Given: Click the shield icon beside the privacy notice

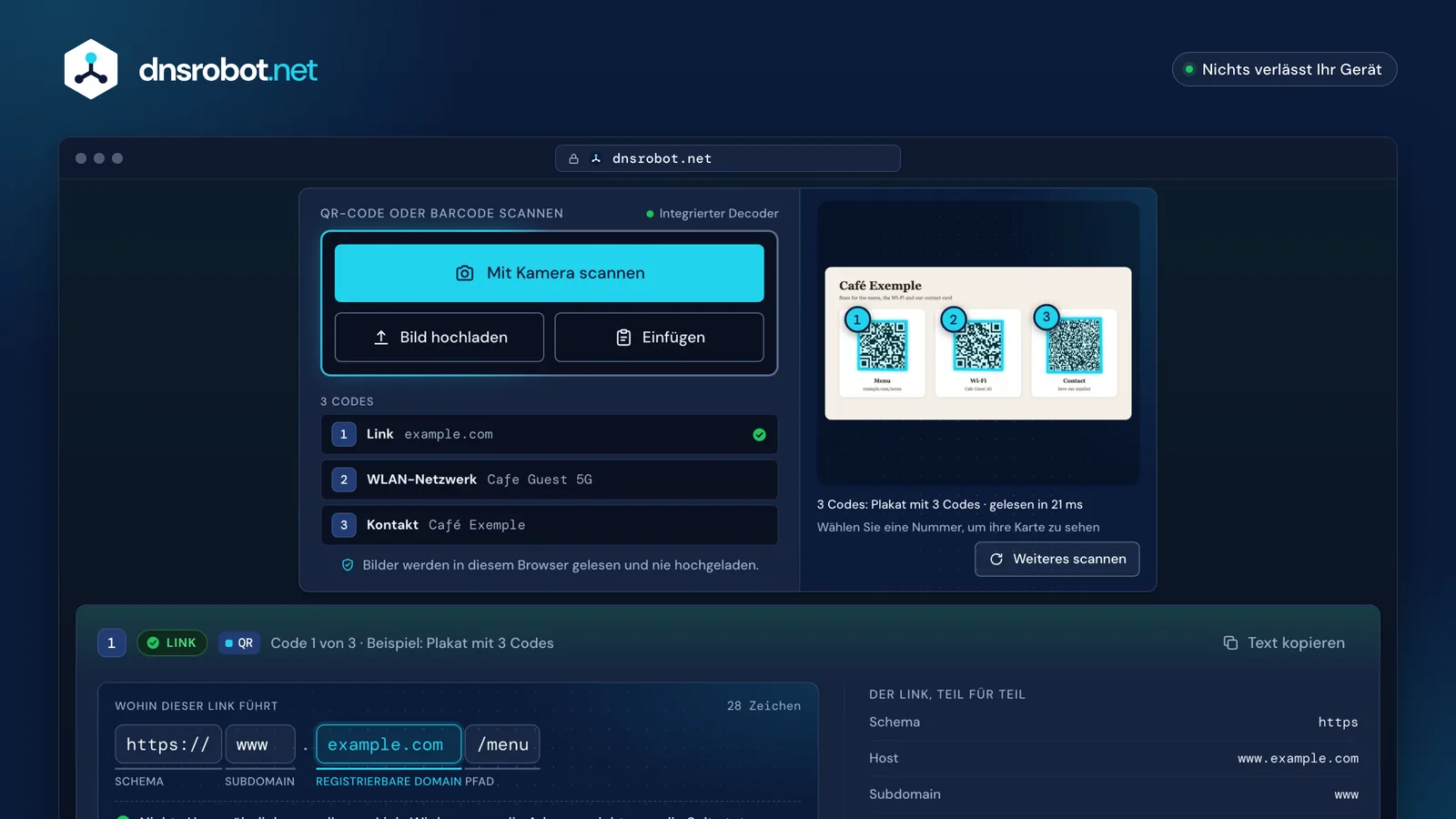Looking at the screenshot, I should 348,565.
